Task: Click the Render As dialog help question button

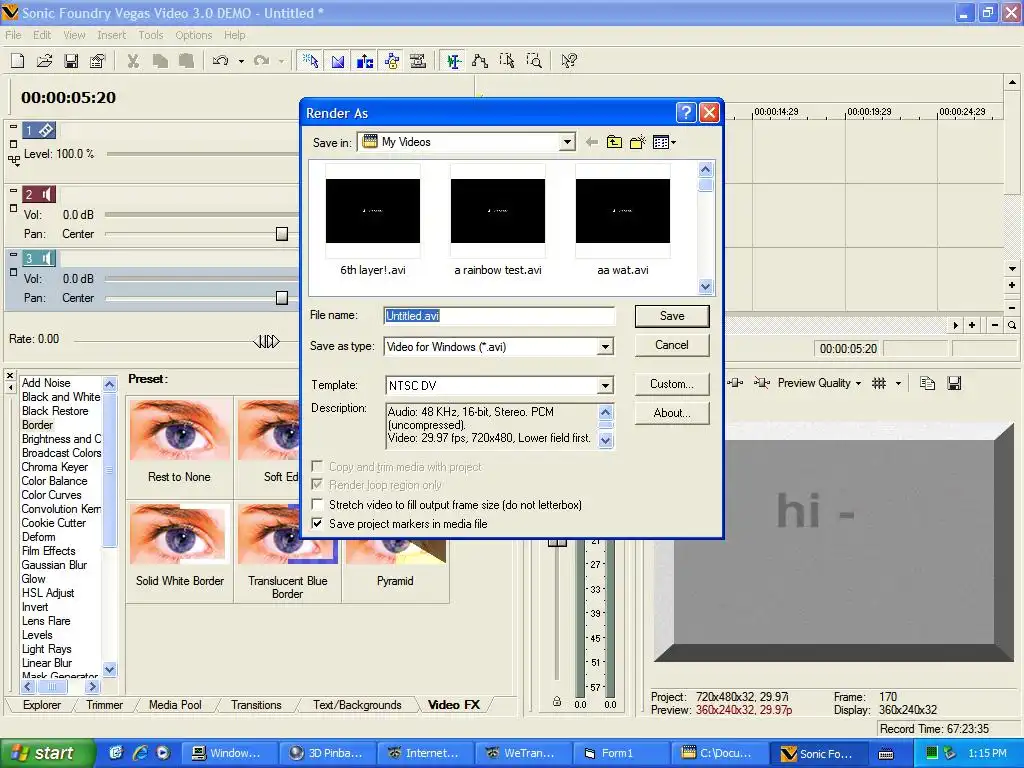Action: [686, 113]
